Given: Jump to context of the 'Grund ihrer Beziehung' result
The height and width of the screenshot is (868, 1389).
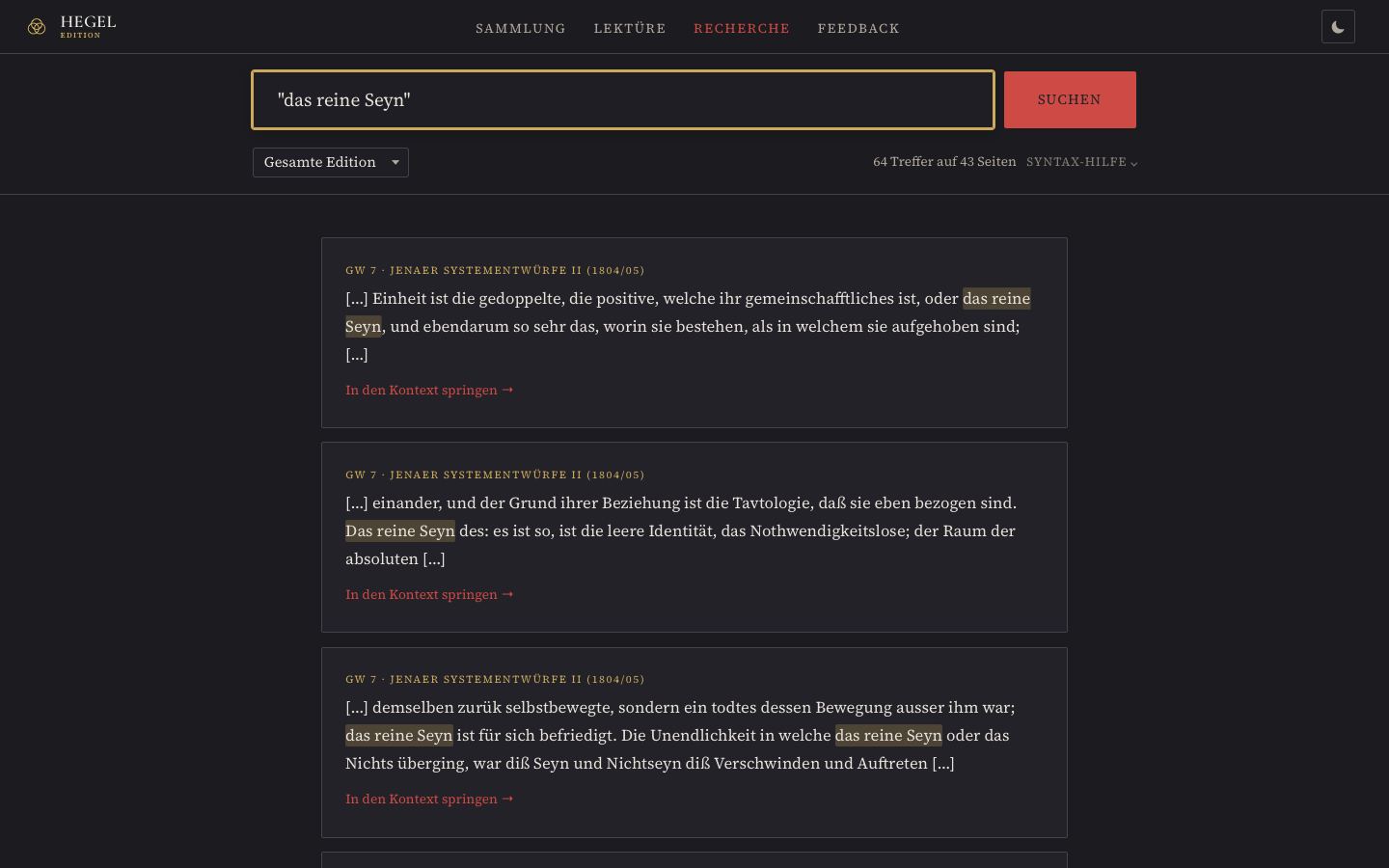Looking at the screenshot, I should coord(429,594).
